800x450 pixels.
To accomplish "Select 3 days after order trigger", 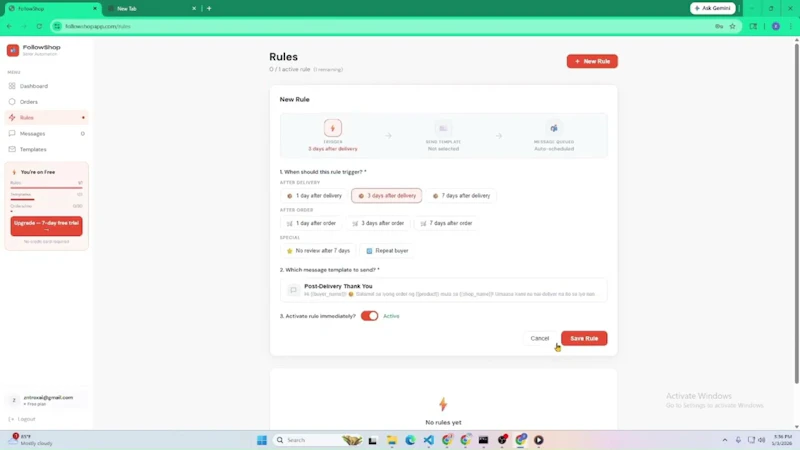I will click(x=378, y=223).
